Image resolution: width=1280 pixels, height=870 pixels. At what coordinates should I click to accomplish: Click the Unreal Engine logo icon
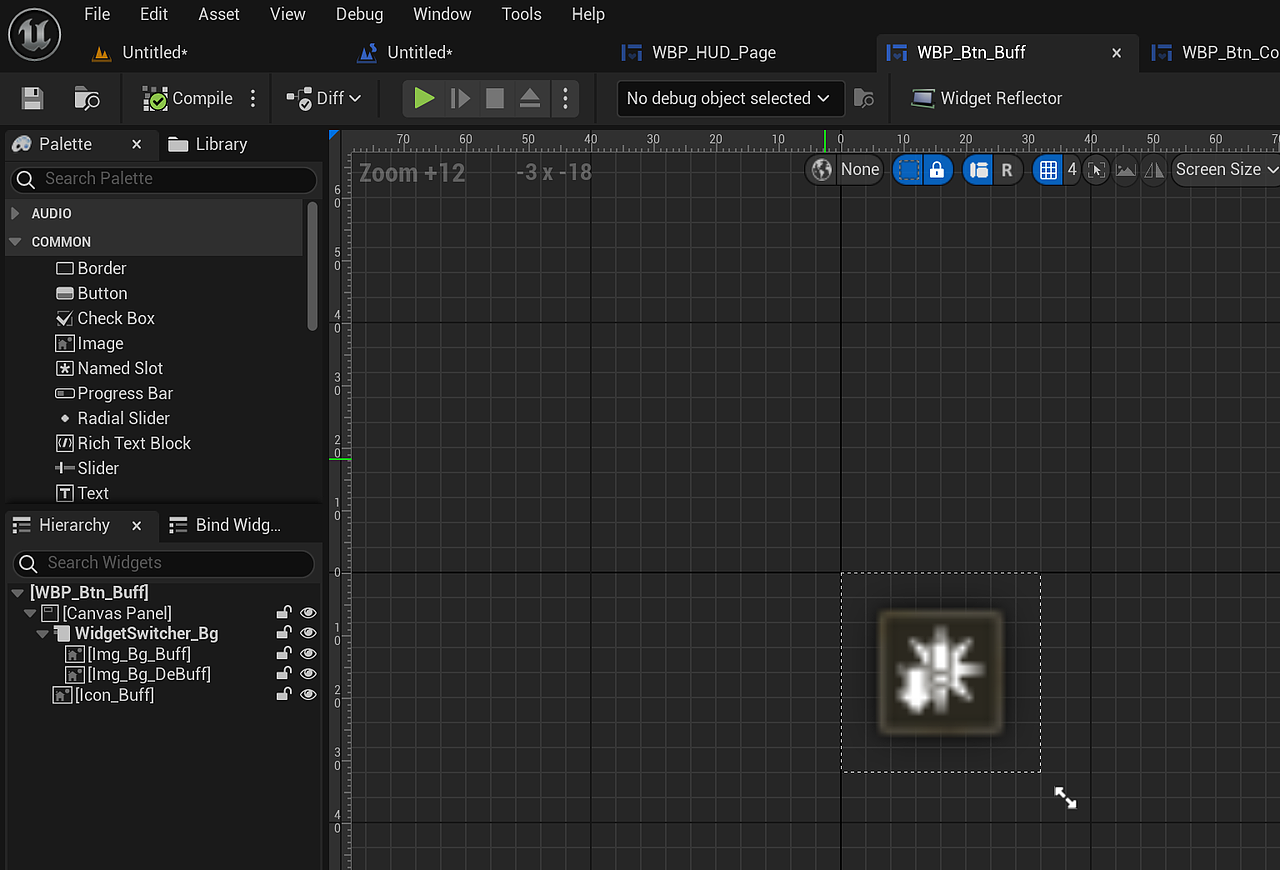point(34,33)
